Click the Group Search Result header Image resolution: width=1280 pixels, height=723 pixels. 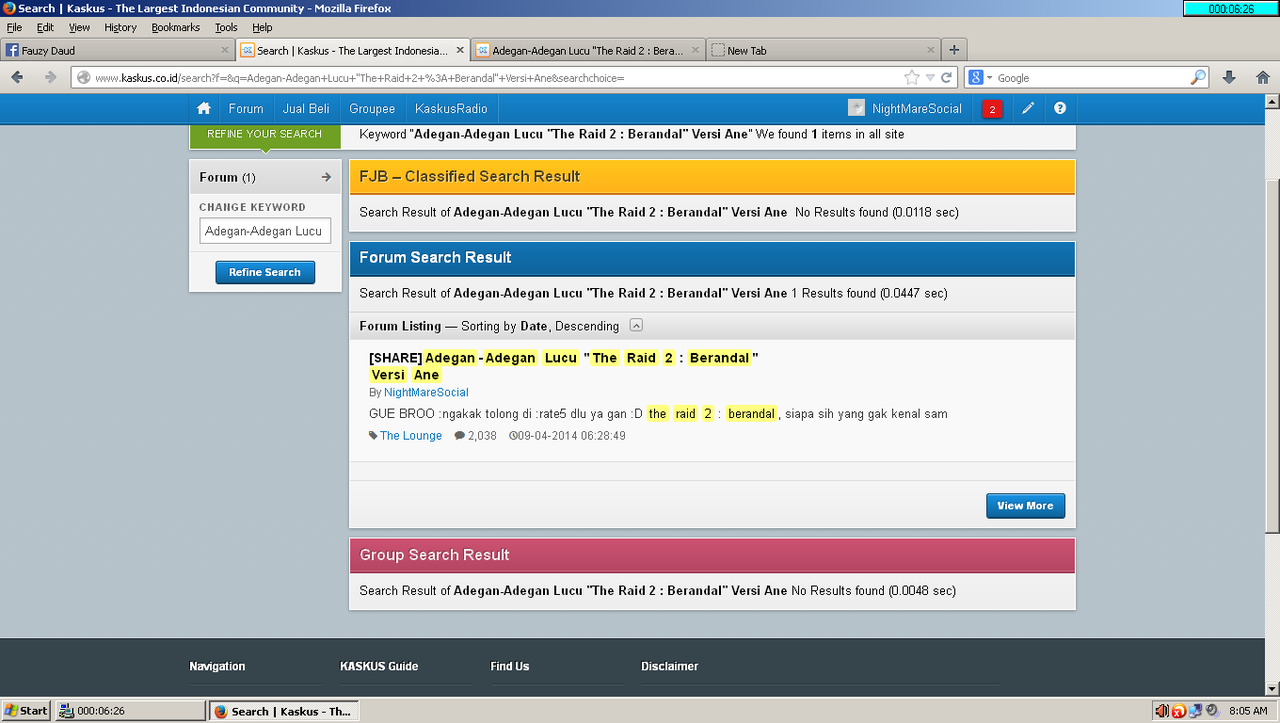click(712, 555)
